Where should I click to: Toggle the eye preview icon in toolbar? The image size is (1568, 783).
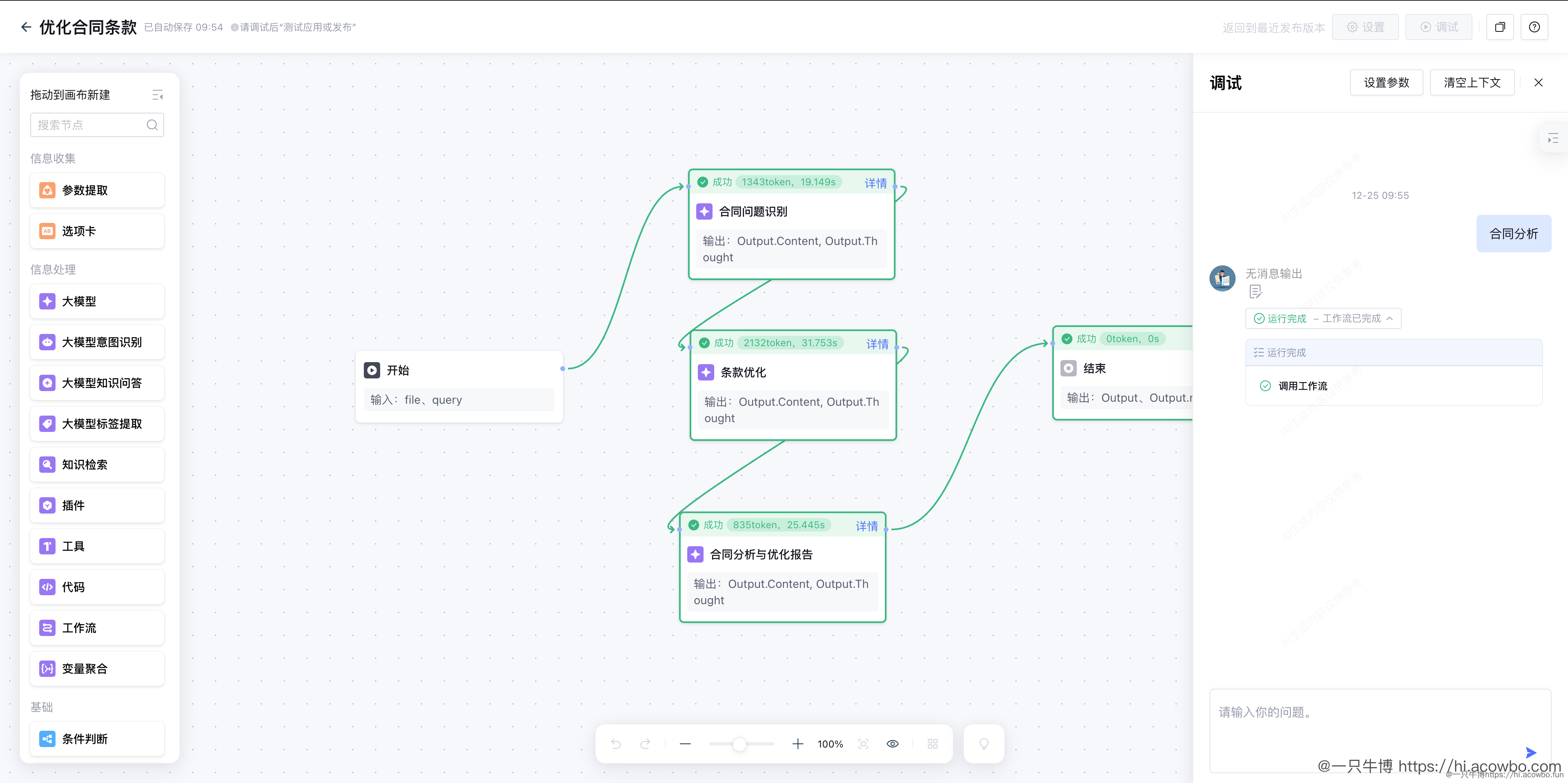(892, 743)
